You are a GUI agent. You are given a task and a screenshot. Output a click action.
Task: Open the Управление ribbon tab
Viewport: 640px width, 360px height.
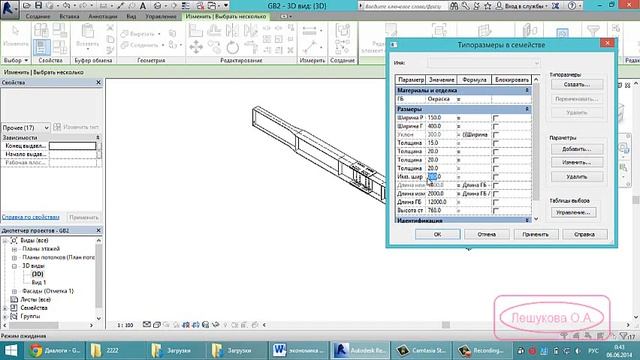[161, 16]
